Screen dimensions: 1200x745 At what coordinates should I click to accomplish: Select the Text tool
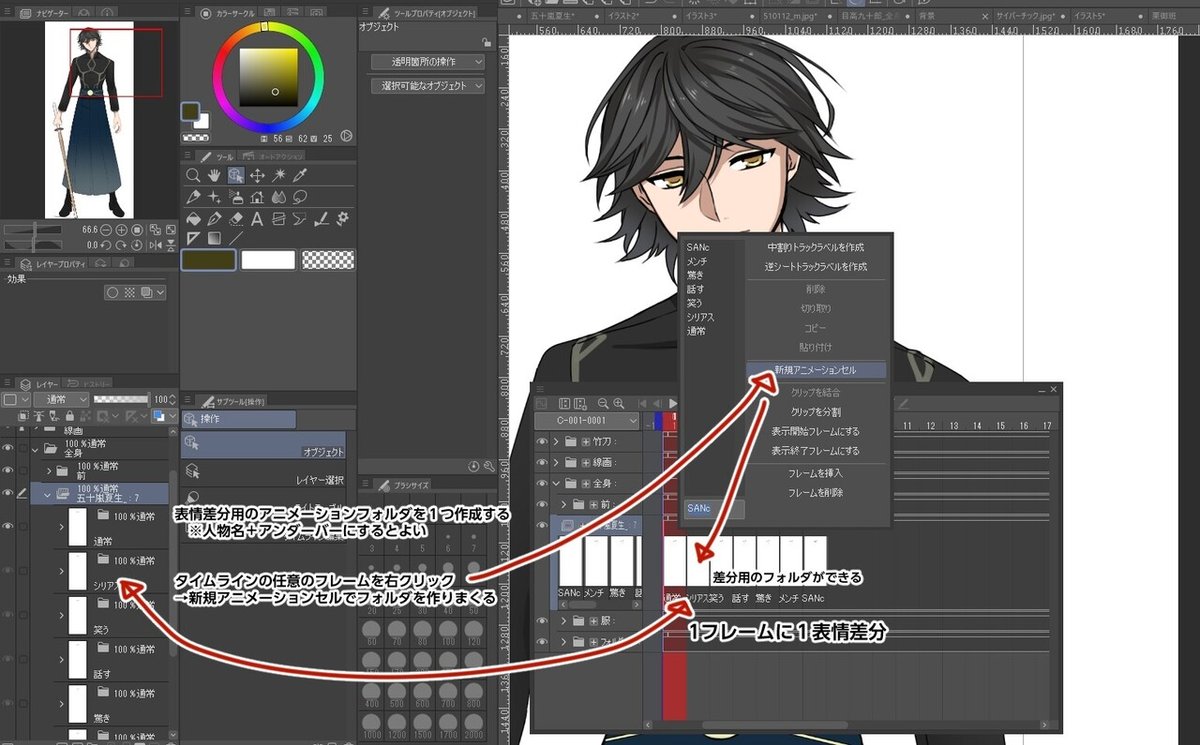(x=257, y=218)
